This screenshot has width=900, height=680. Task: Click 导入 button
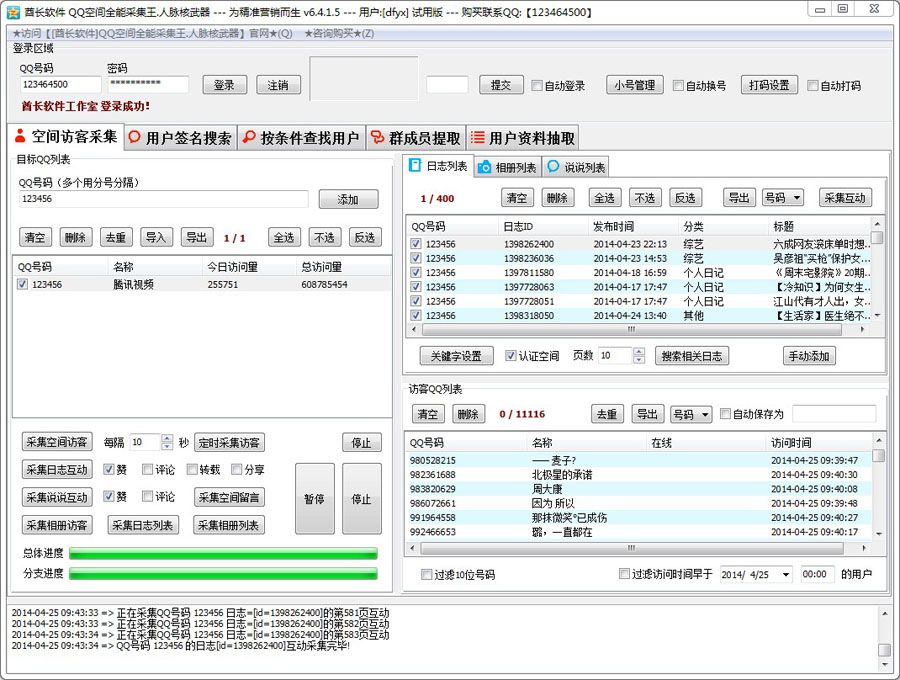click(x=156, y=238)
